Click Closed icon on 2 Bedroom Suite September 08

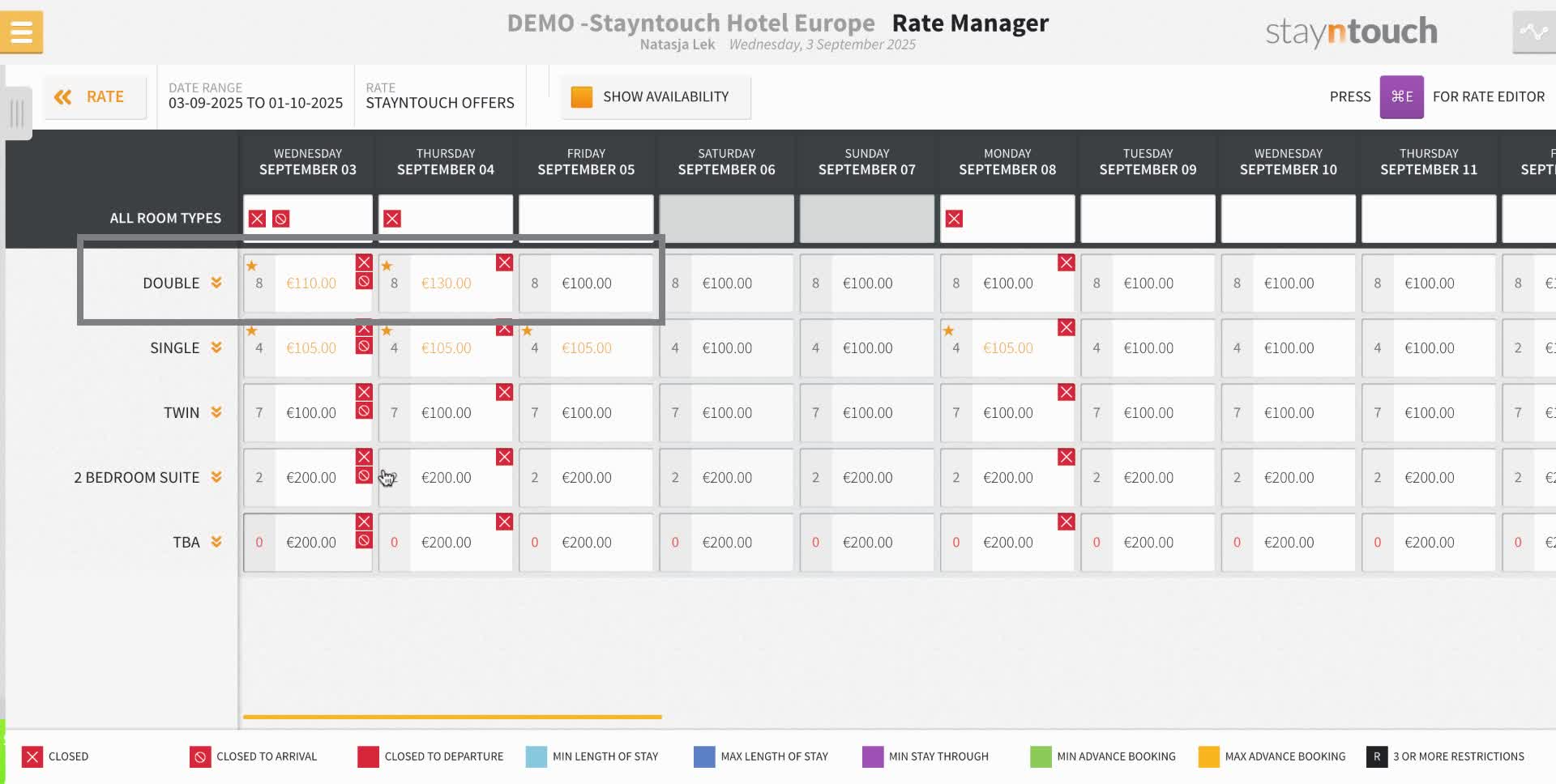point(1067,457)
